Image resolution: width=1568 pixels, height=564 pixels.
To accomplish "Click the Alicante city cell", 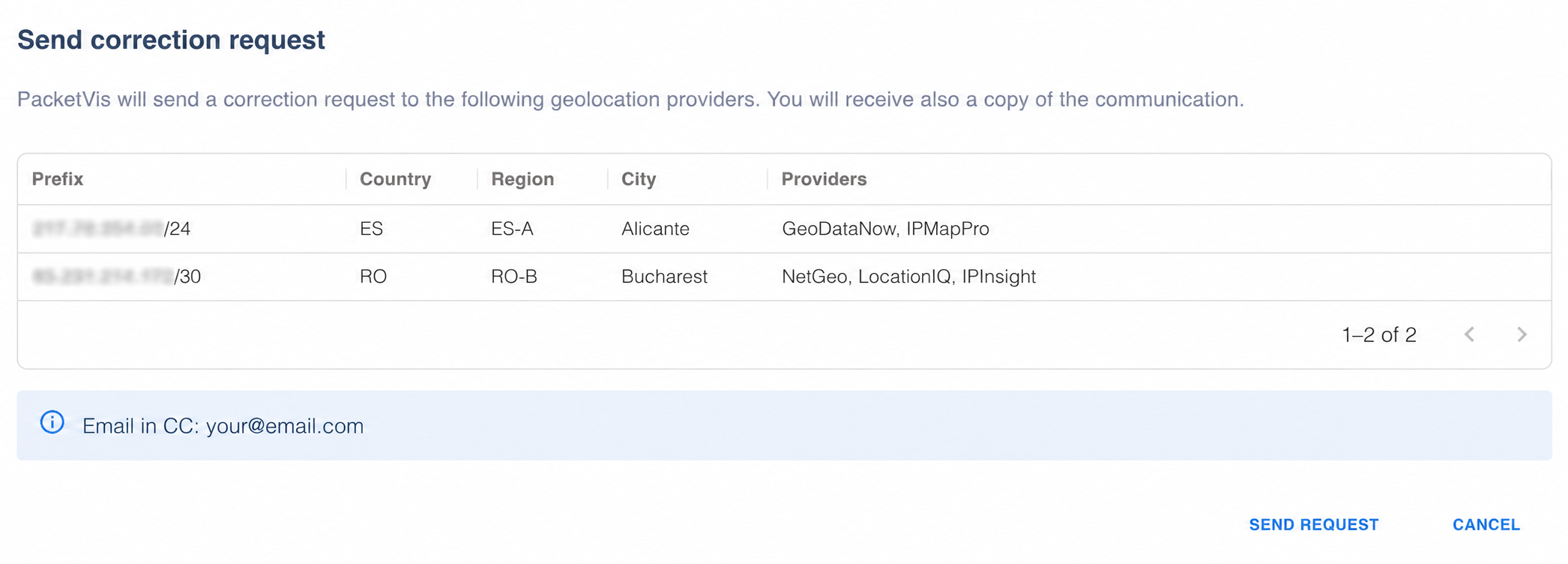I will [x=655, y=229].
